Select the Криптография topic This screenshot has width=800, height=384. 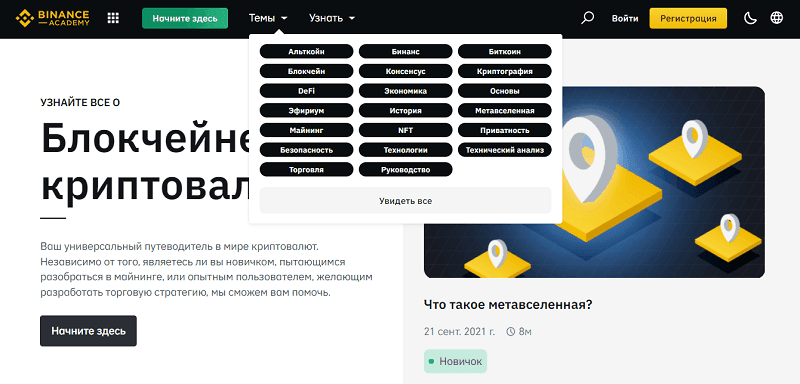click(505, 71)
